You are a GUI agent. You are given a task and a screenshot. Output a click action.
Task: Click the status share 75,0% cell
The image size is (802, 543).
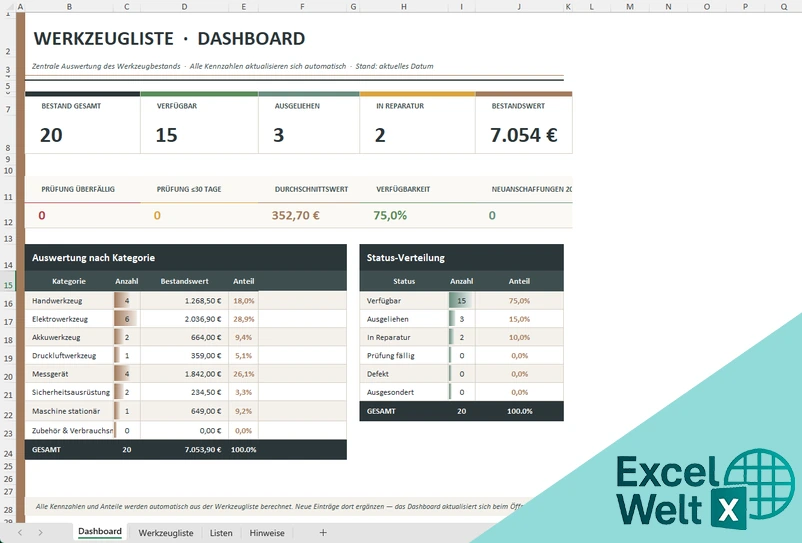(519, 301)
